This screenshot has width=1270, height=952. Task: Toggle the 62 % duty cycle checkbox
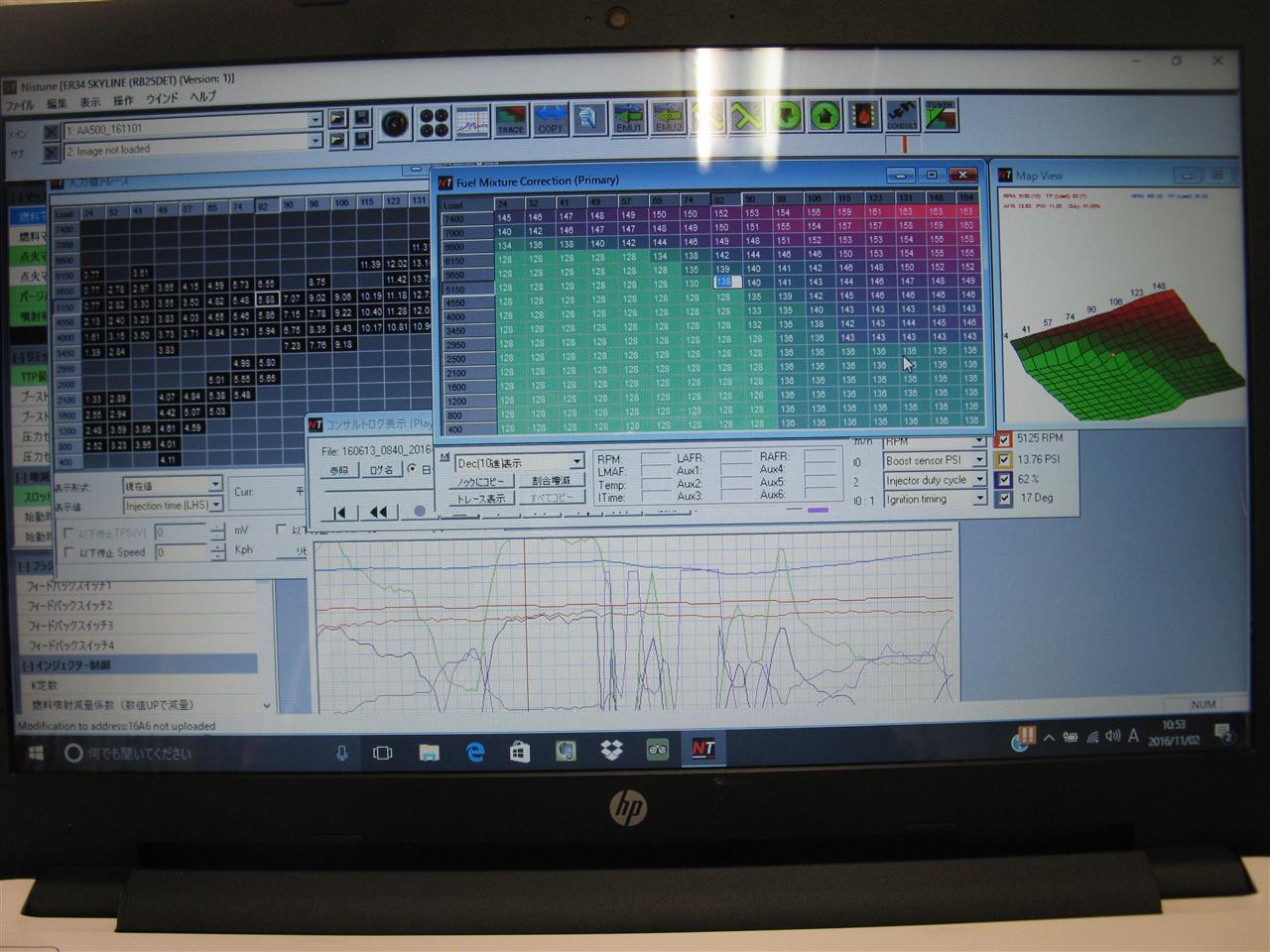tap(1003, 479)
